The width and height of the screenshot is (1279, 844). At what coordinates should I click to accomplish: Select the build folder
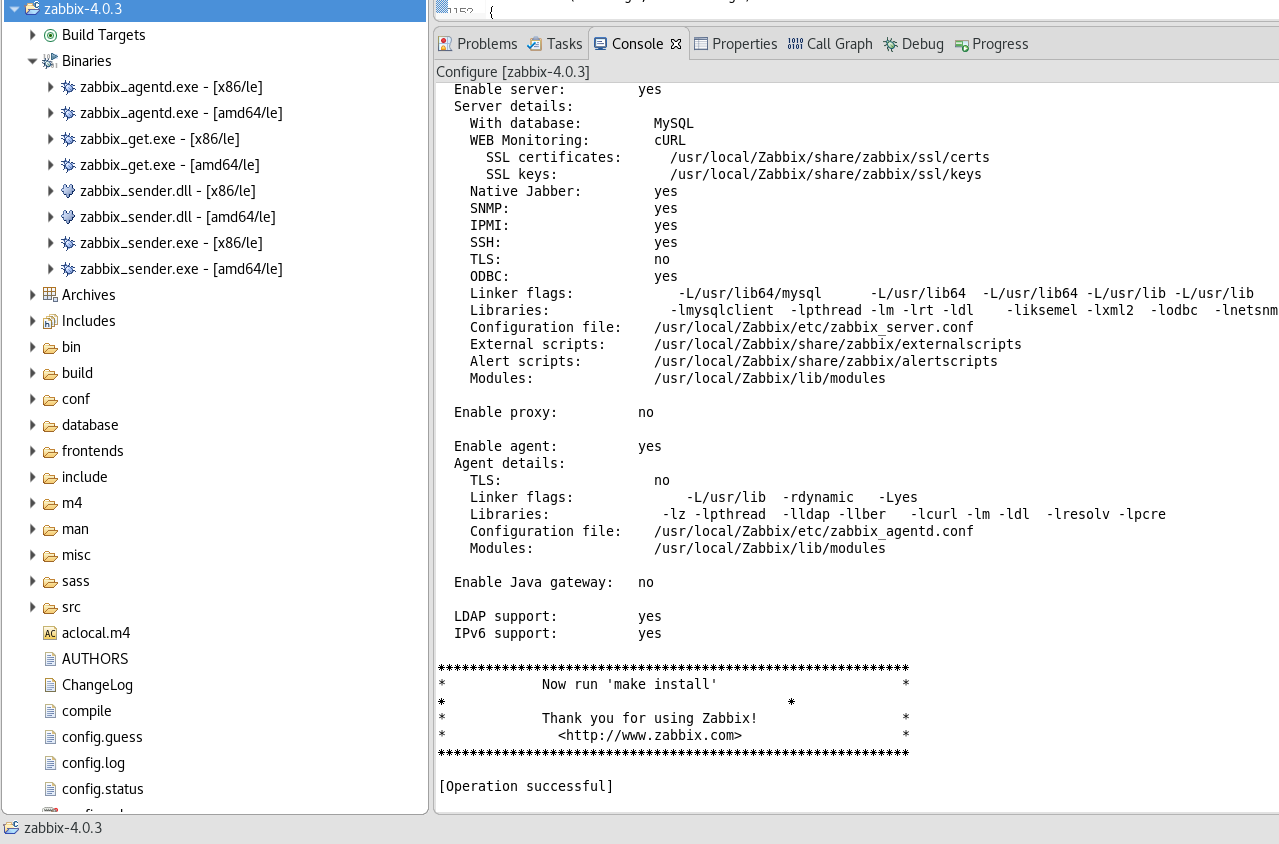coord(77,373)
